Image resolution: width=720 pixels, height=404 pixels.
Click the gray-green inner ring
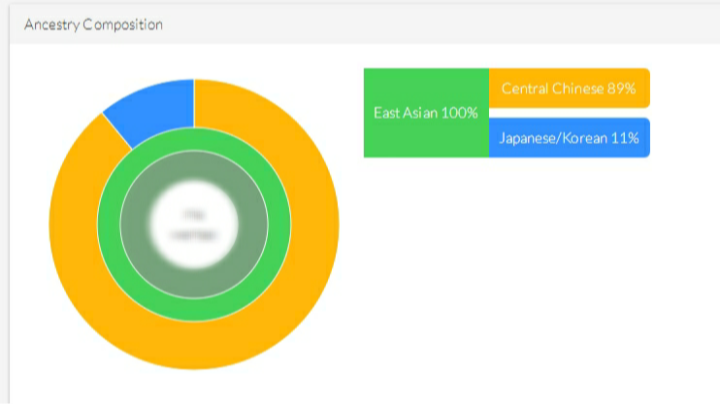pos(194,284)
